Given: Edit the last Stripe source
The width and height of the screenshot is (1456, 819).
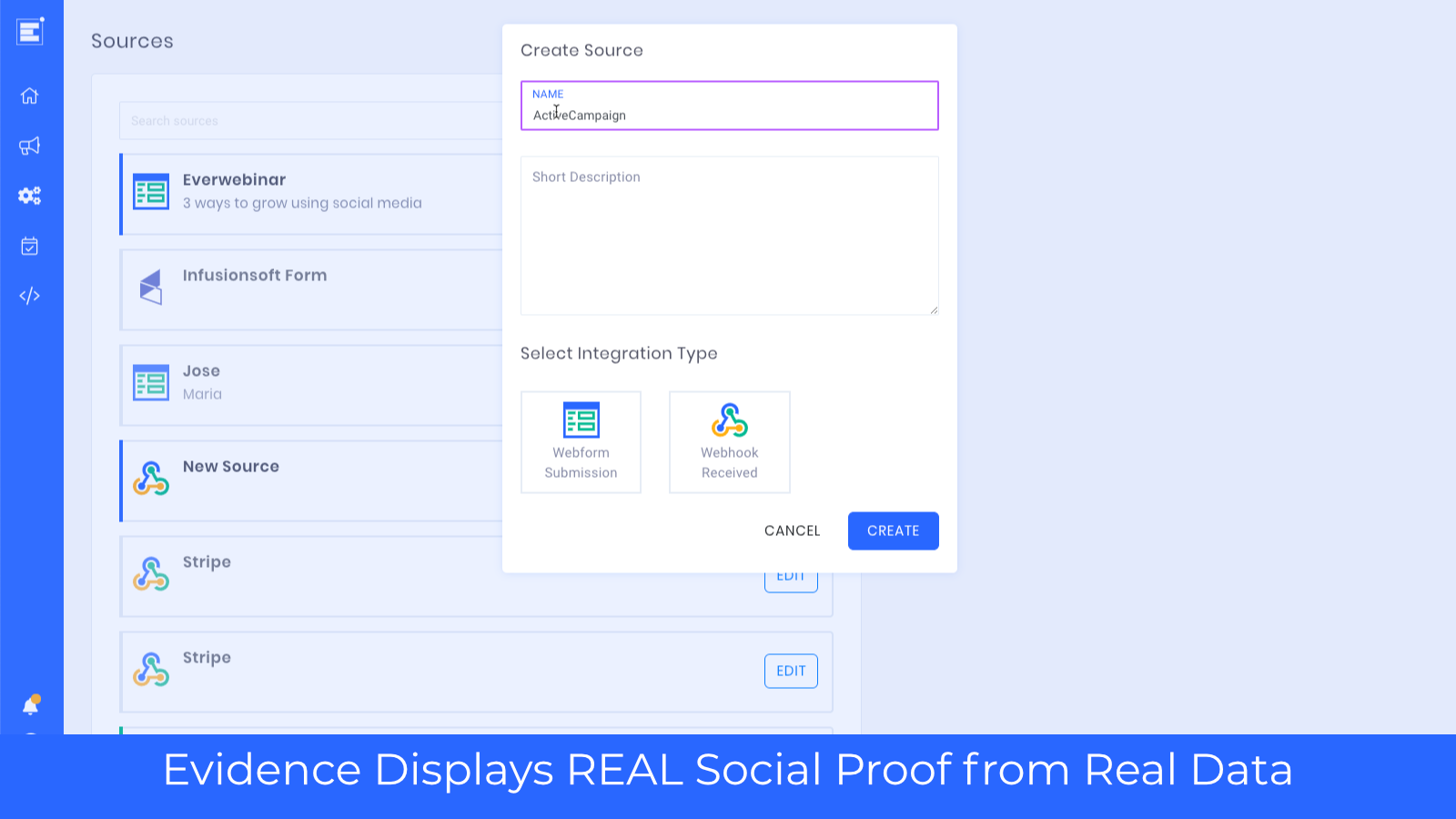Looking at the screenshot, I should click(791, 672).
